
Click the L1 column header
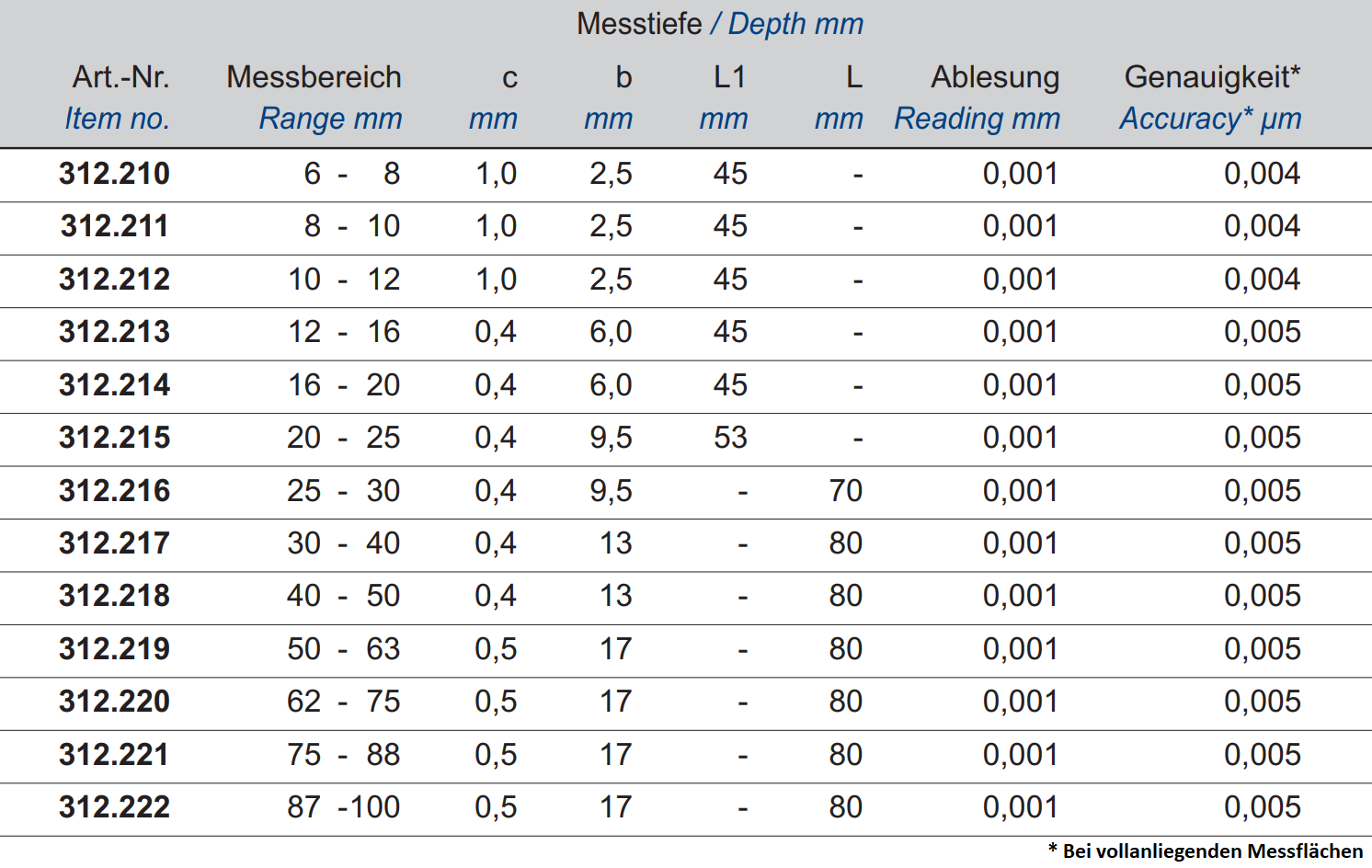[729, 77]
